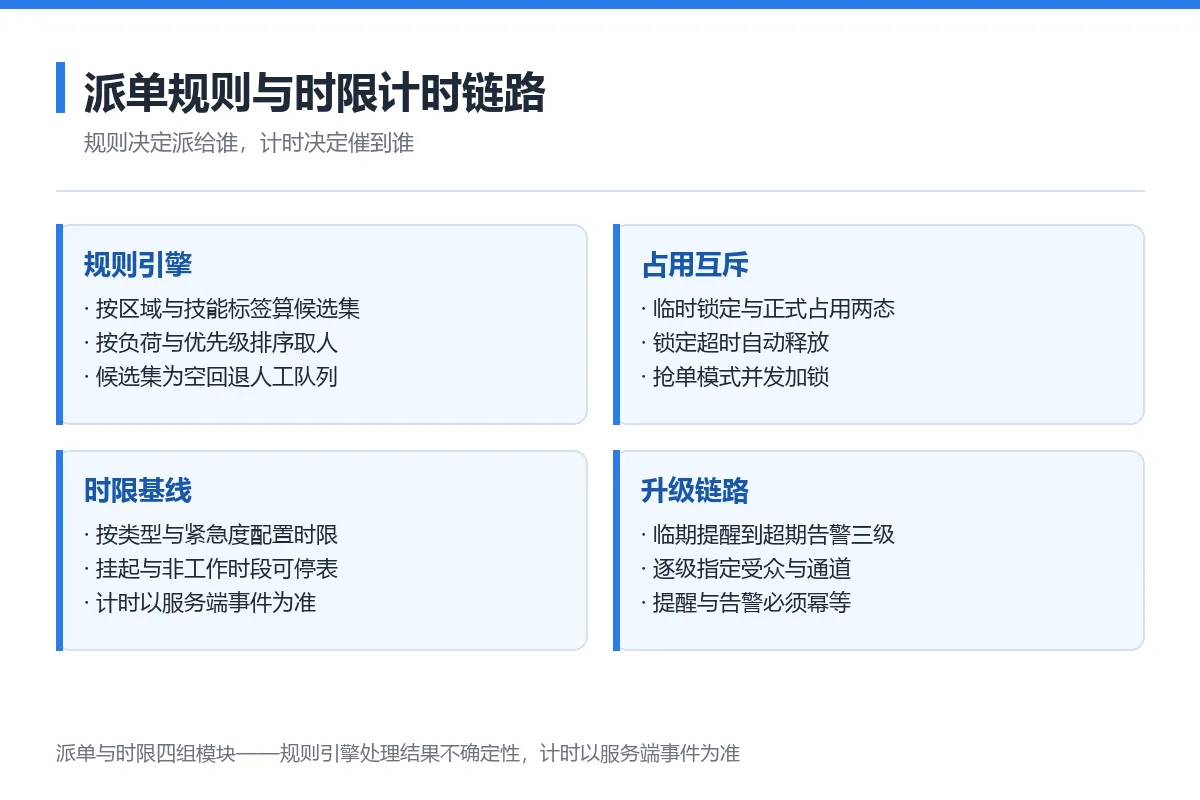
Task: Click the bullet 按类型与紧急度配置时限
Action: [x=211, y=534]
